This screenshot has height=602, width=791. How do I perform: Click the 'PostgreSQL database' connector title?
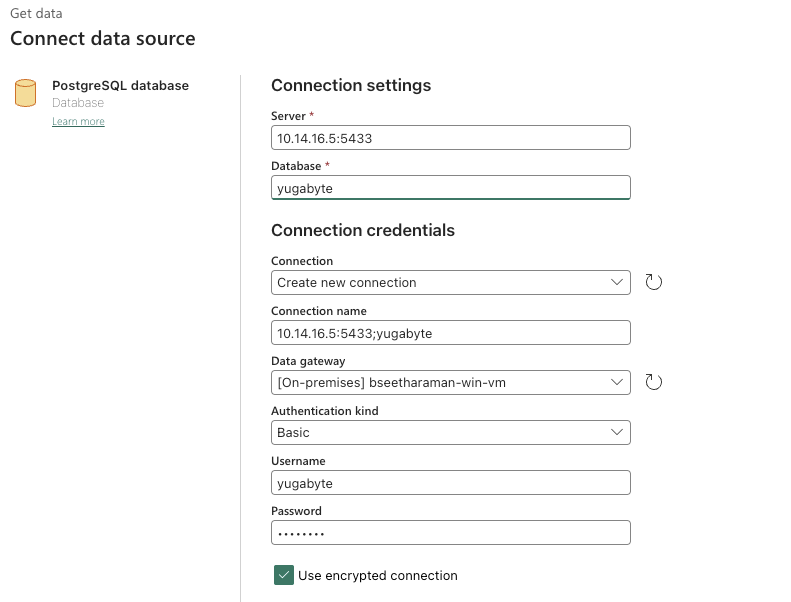(x=120, y=86)
